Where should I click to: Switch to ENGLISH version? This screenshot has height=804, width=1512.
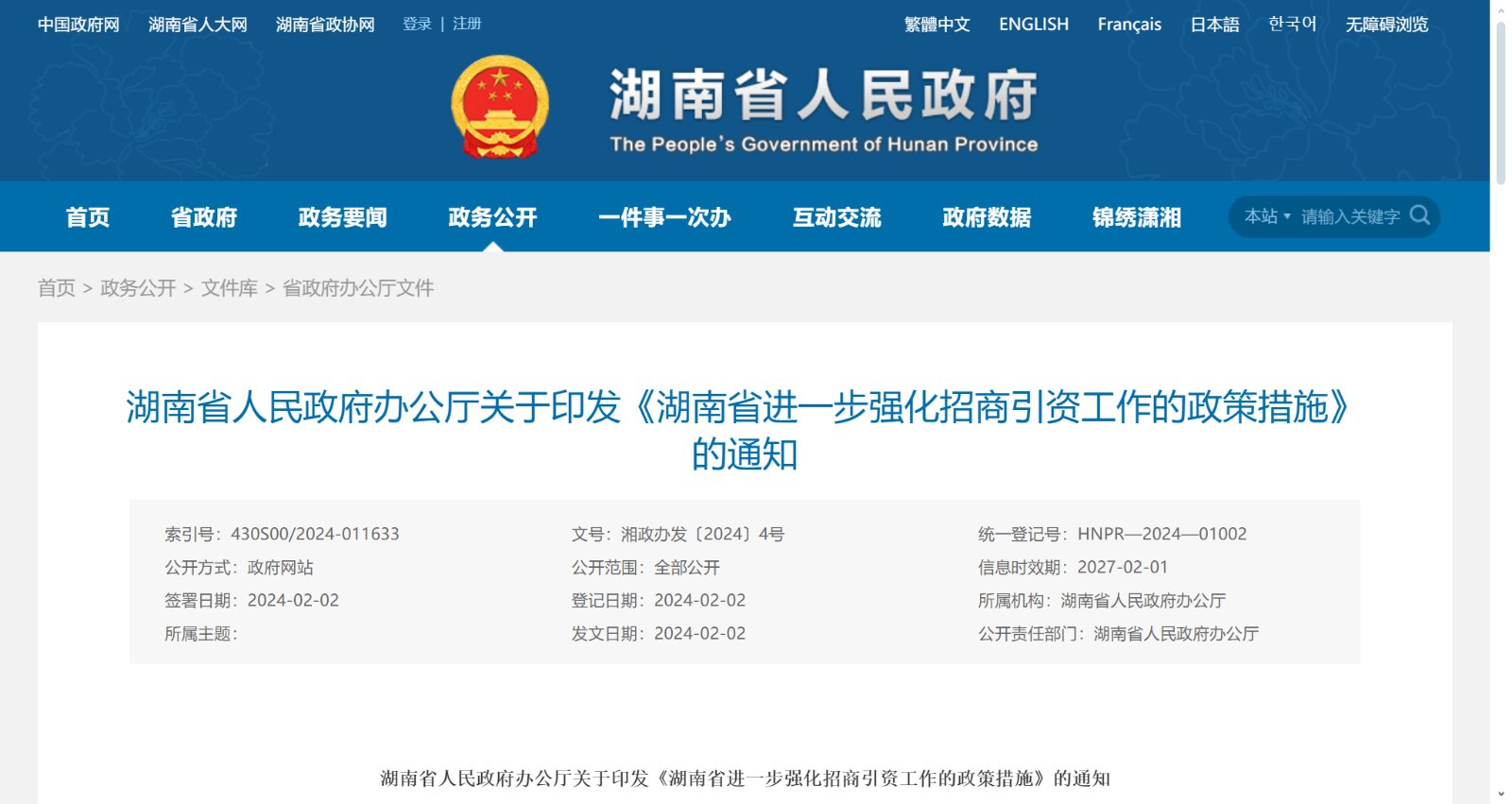(1034, 25)
